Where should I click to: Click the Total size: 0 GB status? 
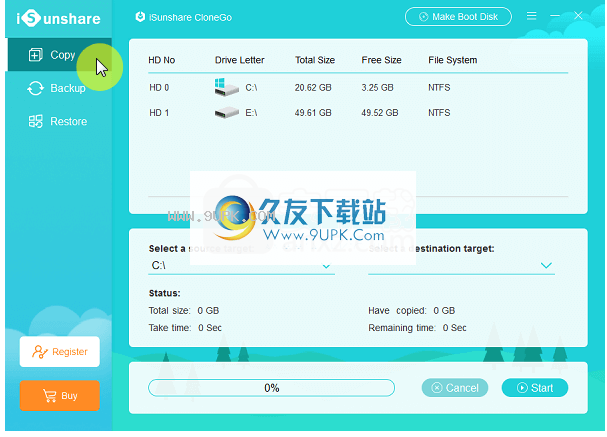[x=184, y=310]
